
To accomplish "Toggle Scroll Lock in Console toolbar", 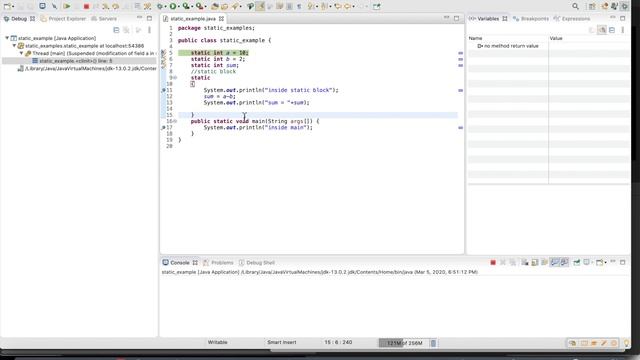I will point(535,262).
